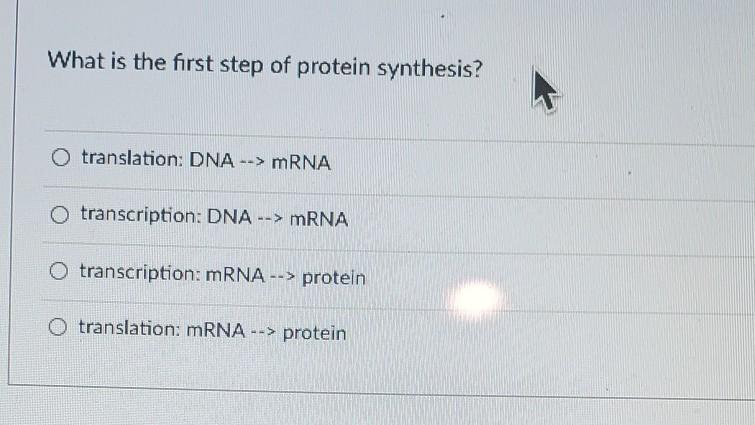Click the arrow '-->' in the first answer option
Image resolution: width=755 pixels, height=425 pixels.
pos(252,162)
